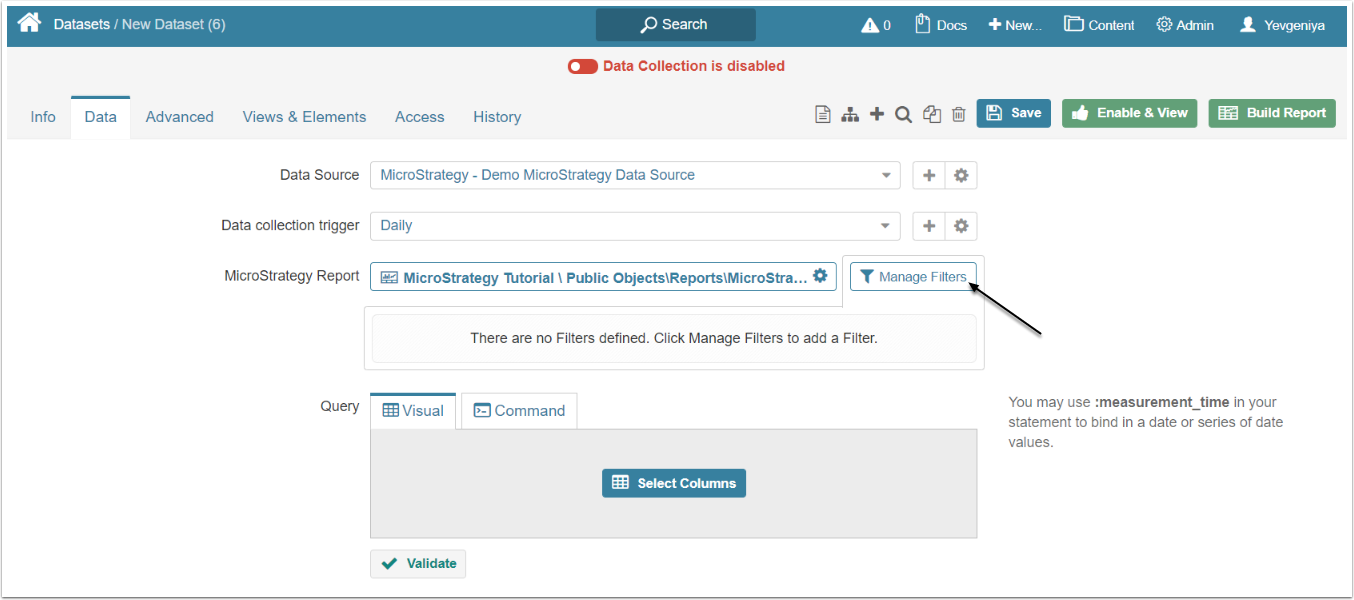Switch to the Command query tab

[519, 411]
